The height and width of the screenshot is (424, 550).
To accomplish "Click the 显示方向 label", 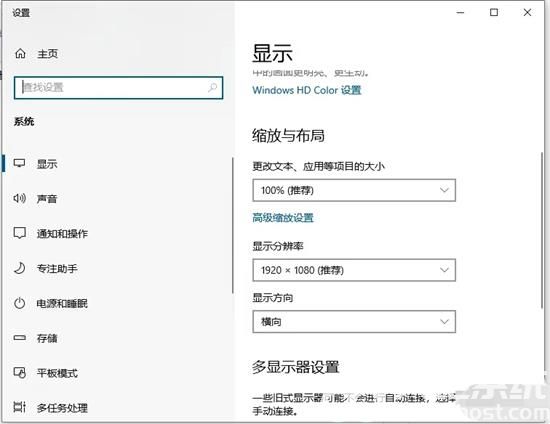I will (x=273, y=298).
